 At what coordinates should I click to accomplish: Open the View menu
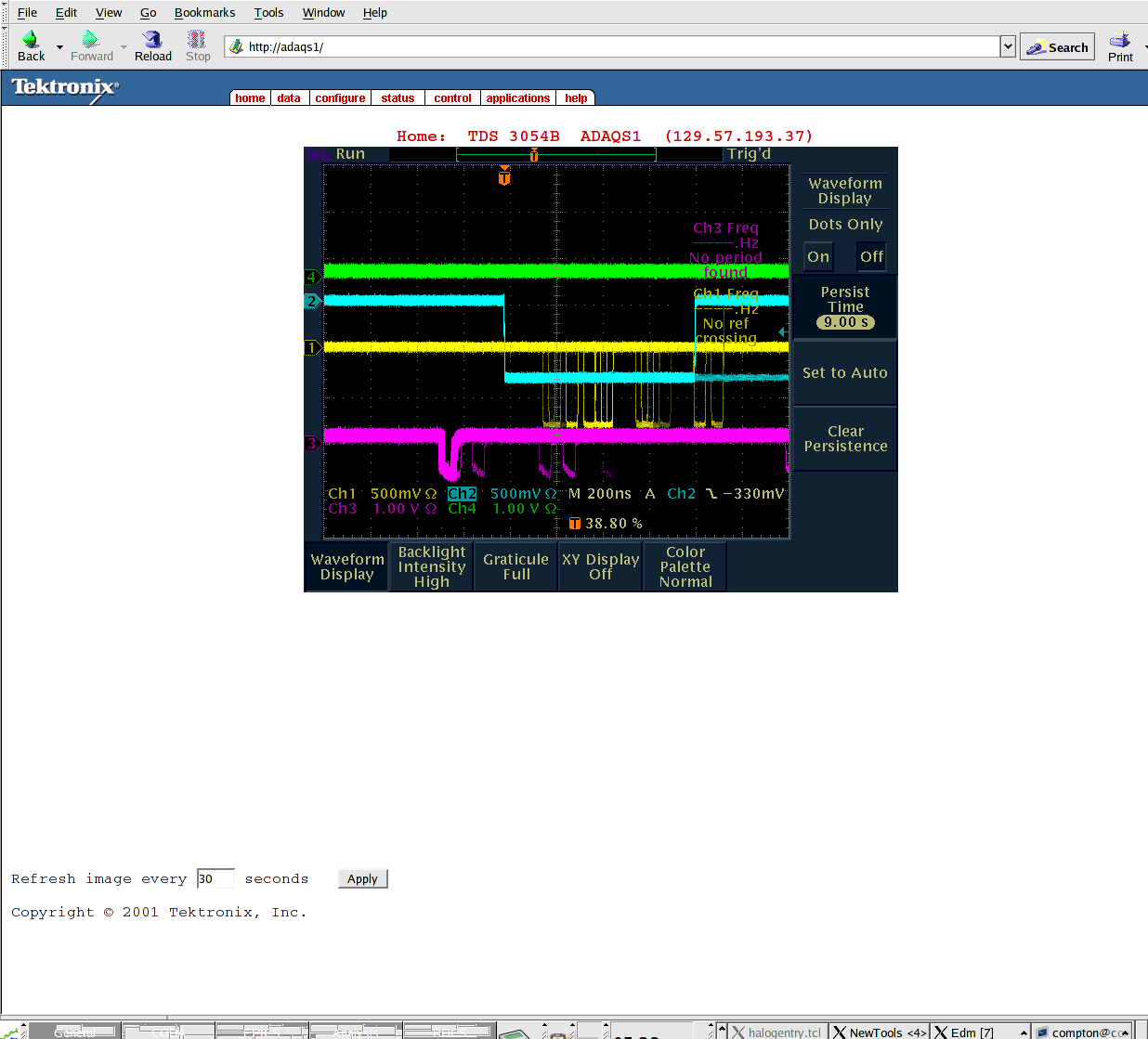pos(109,12)
